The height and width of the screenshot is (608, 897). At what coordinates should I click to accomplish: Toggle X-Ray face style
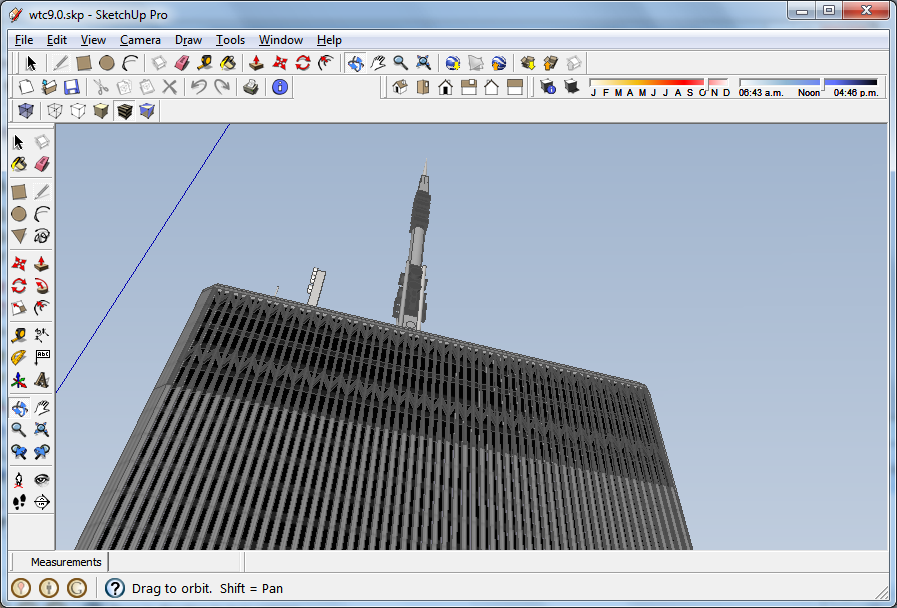pyautogui.click(x=26, y=110)
